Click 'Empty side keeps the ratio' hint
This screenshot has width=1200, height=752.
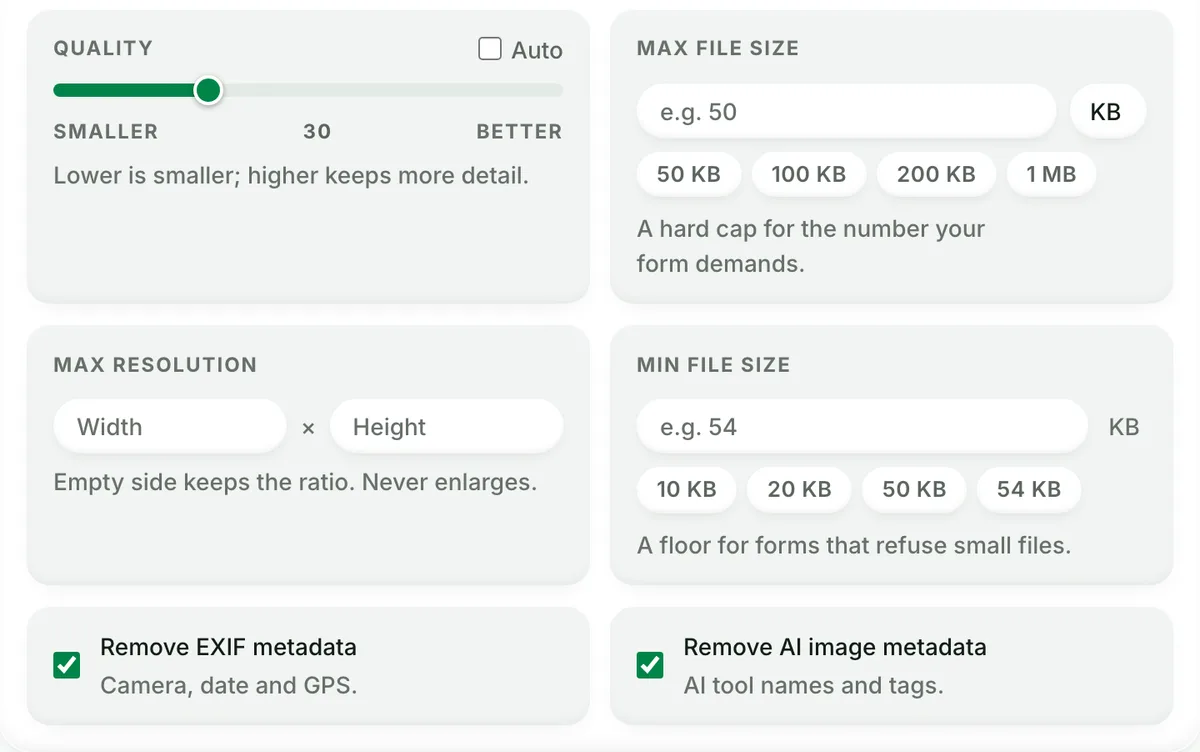(295, 482)
